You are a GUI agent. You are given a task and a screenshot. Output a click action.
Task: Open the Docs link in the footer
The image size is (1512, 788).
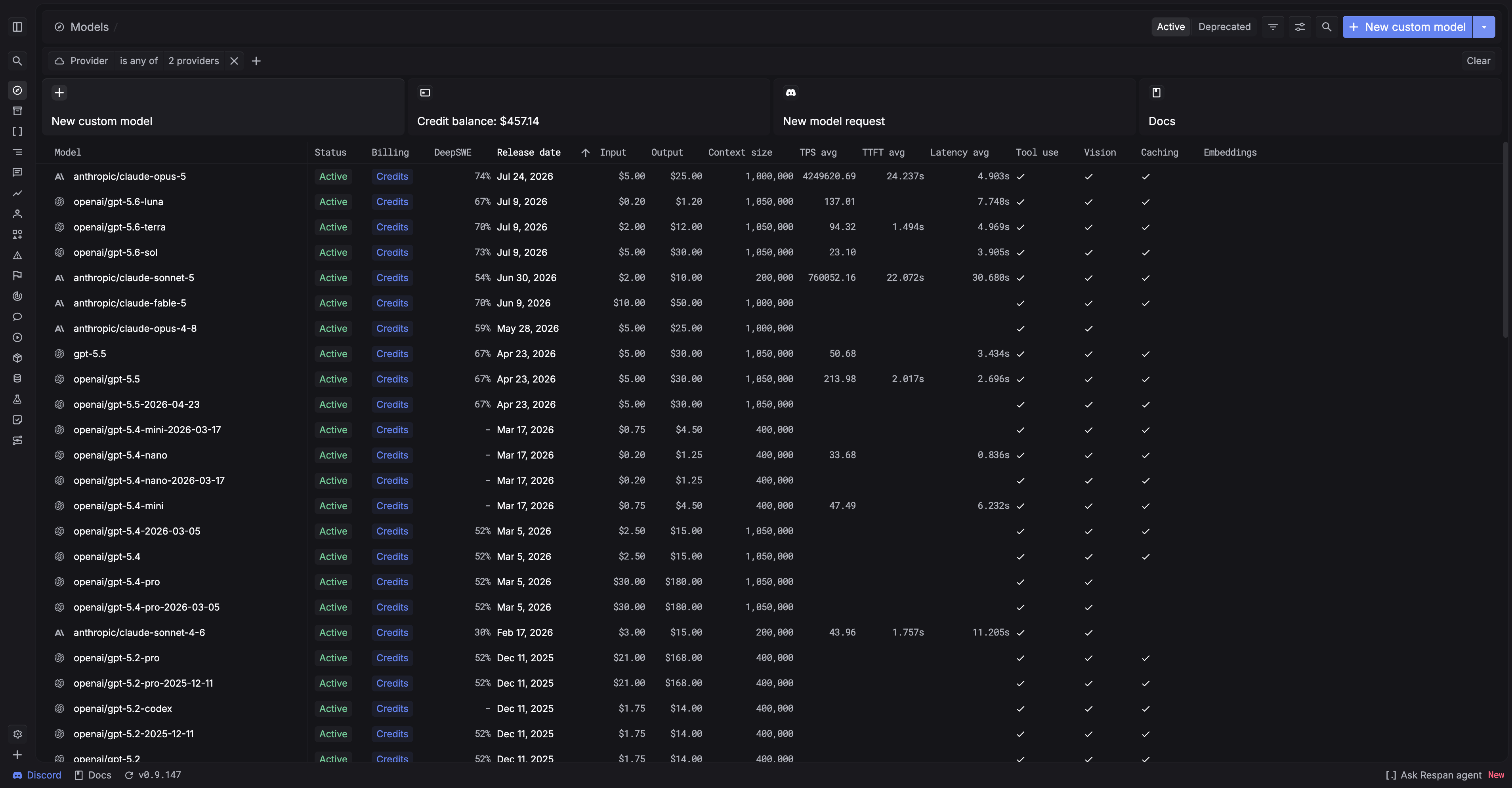pos(93,775)
